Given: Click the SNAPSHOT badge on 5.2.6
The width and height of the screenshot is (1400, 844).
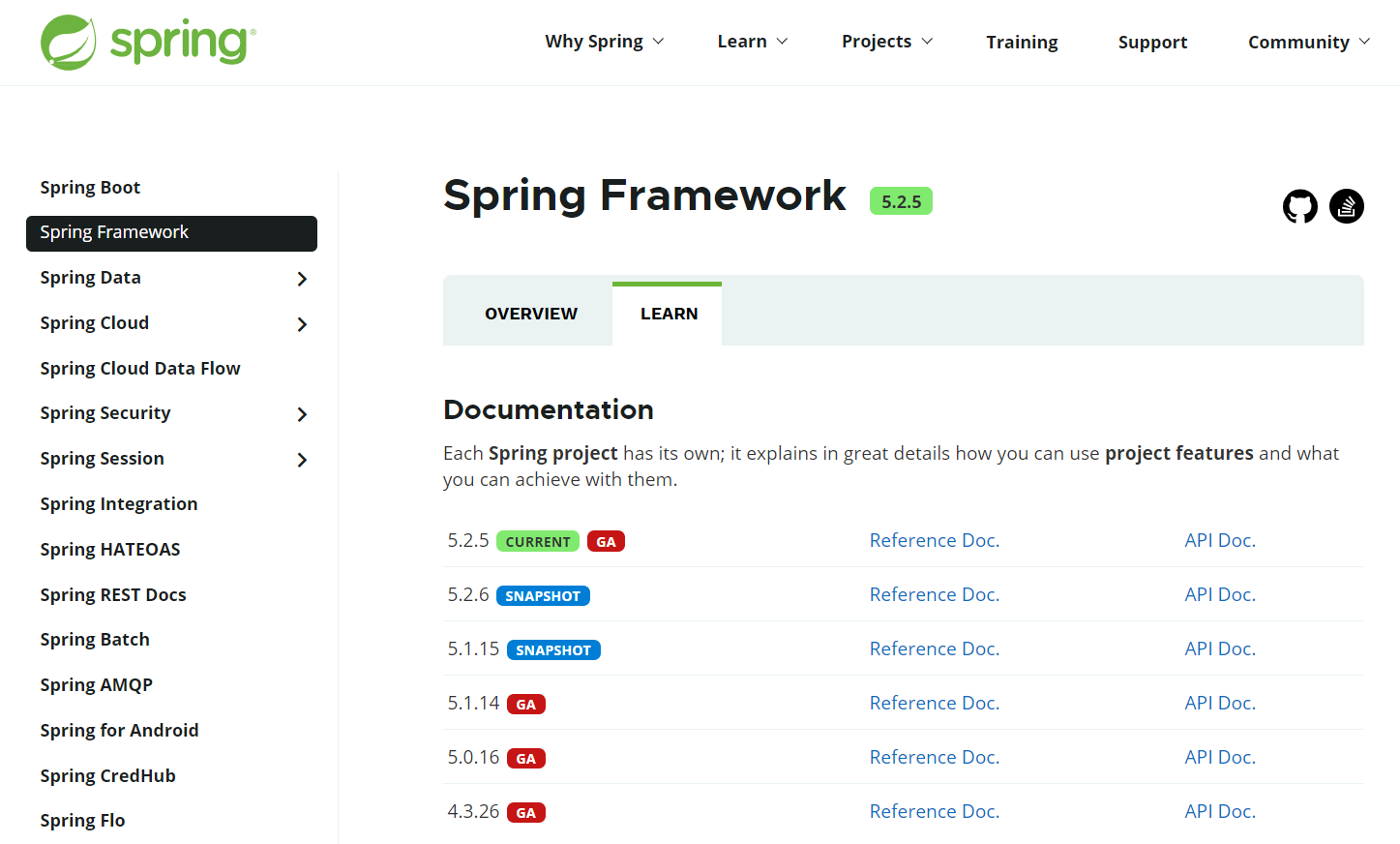Looking at the screenshot, I should click(x=543, y=595).
